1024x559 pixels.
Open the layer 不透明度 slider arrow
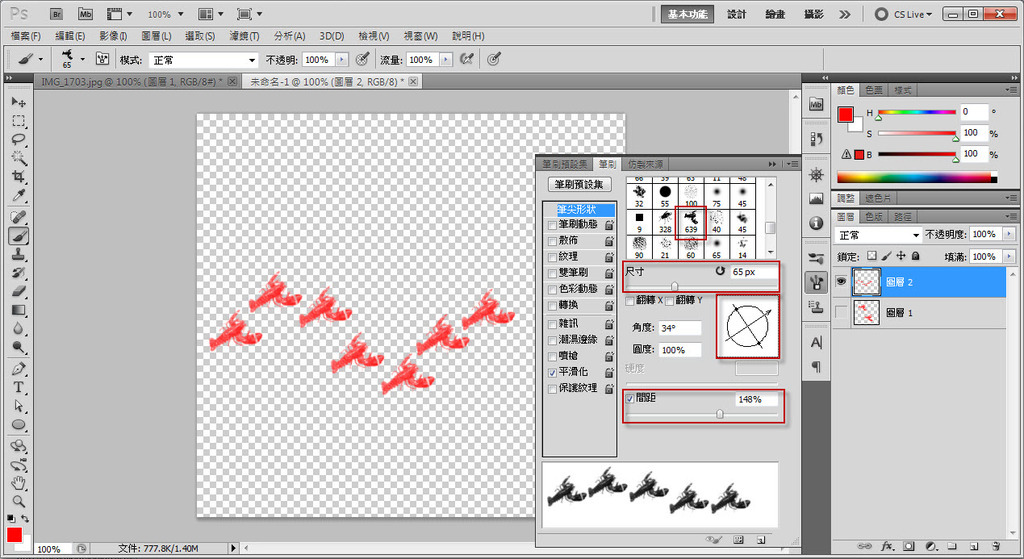point(1008,234)
